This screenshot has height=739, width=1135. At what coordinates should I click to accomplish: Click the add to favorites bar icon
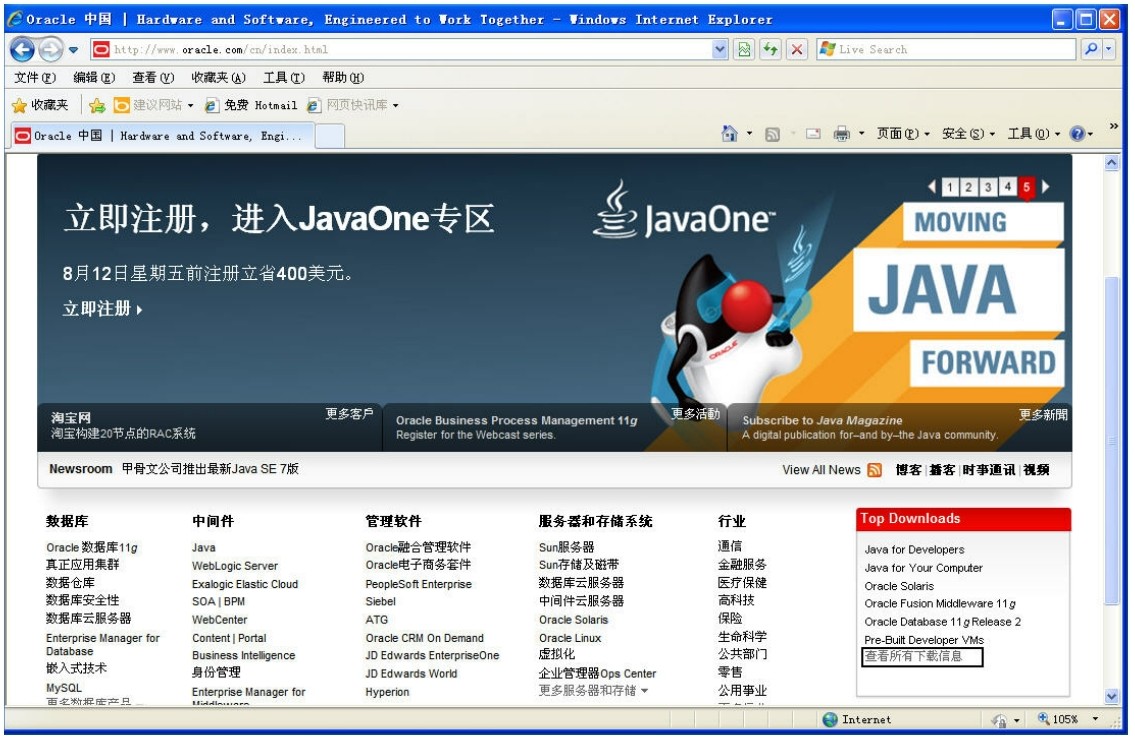(96, 106)
